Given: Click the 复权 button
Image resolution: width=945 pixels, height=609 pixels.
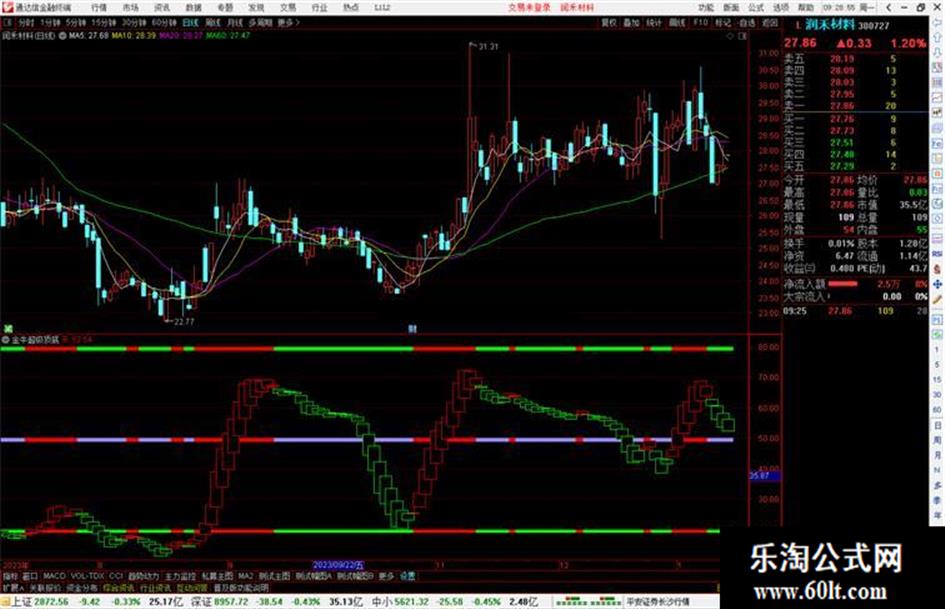Looking at the screenshot, I should tap(609, 22).
